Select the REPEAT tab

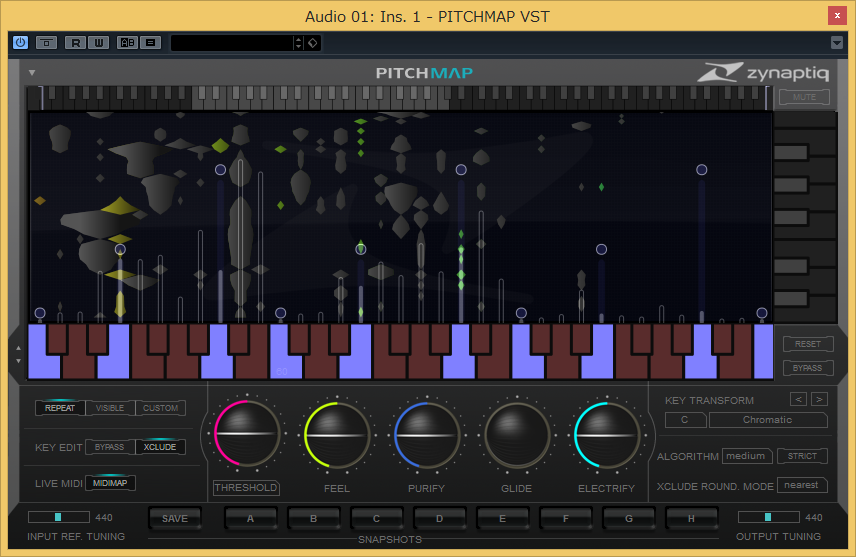[60, 408]
